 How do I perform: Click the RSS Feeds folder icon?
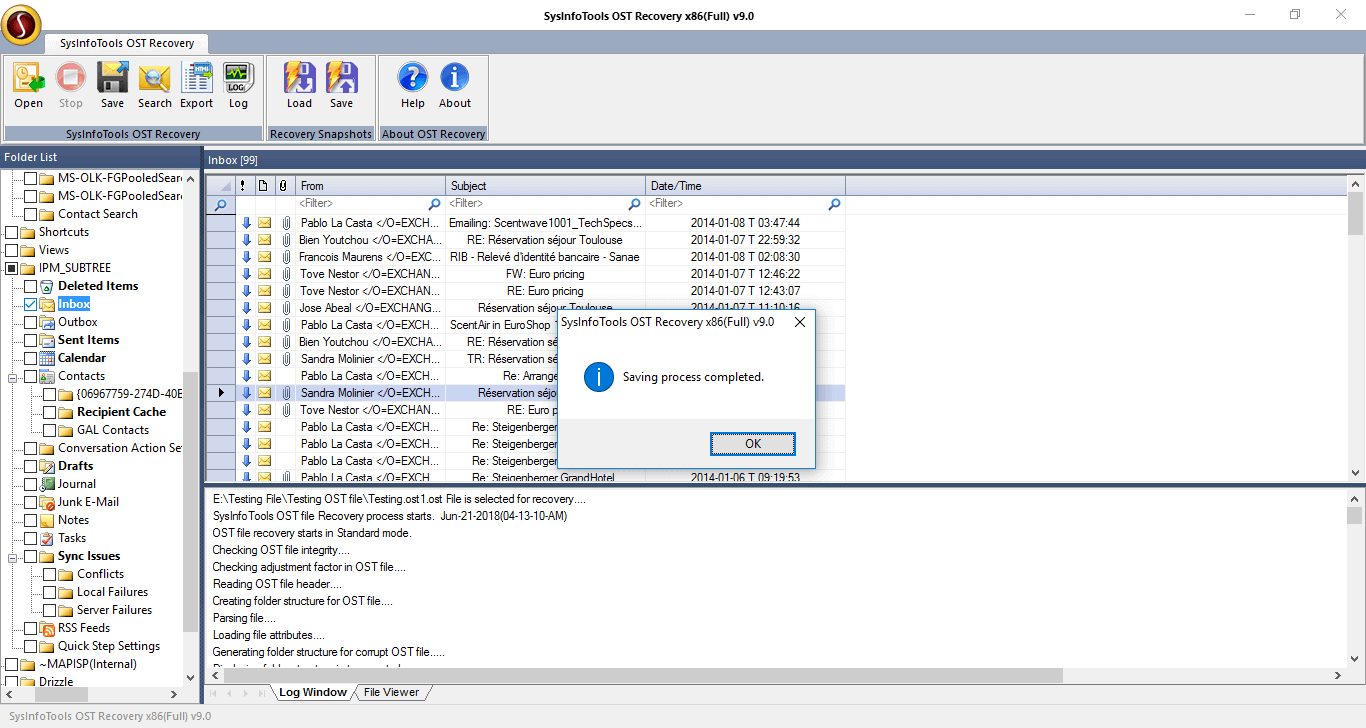tap(47, 628)
